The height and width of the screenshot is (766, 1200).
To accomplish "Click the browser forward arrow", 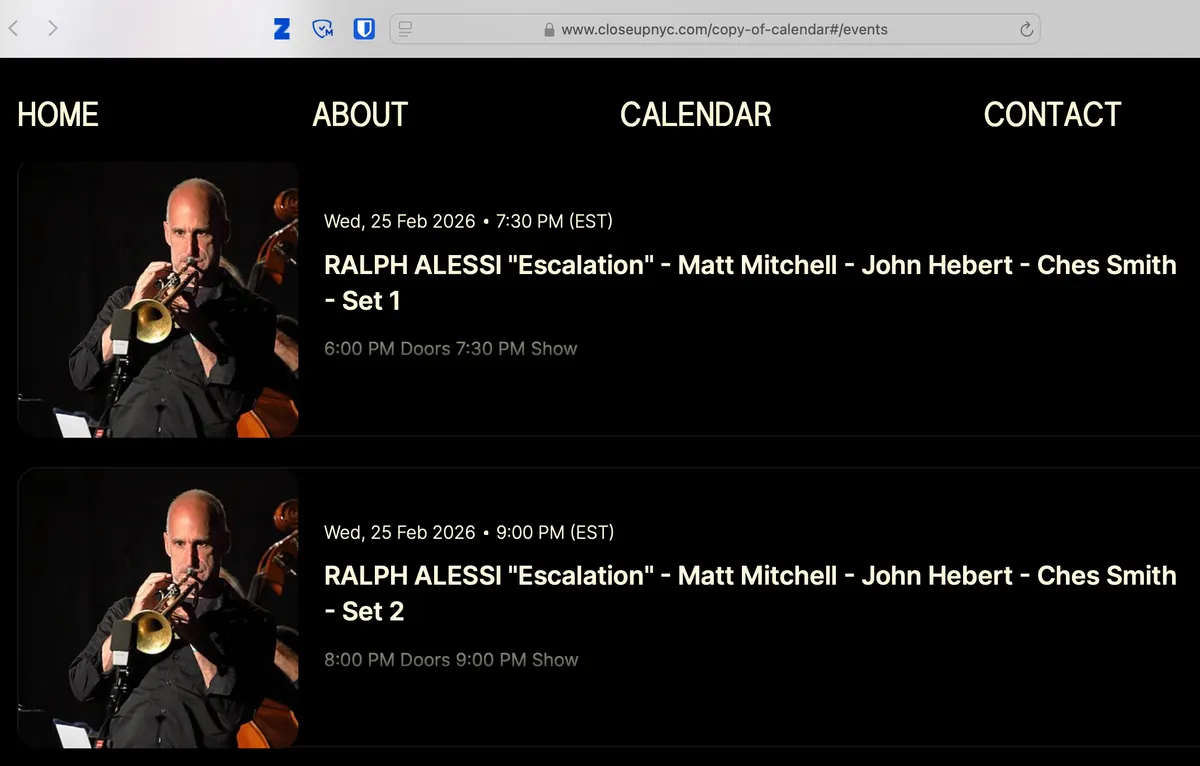I will (53, 28).
